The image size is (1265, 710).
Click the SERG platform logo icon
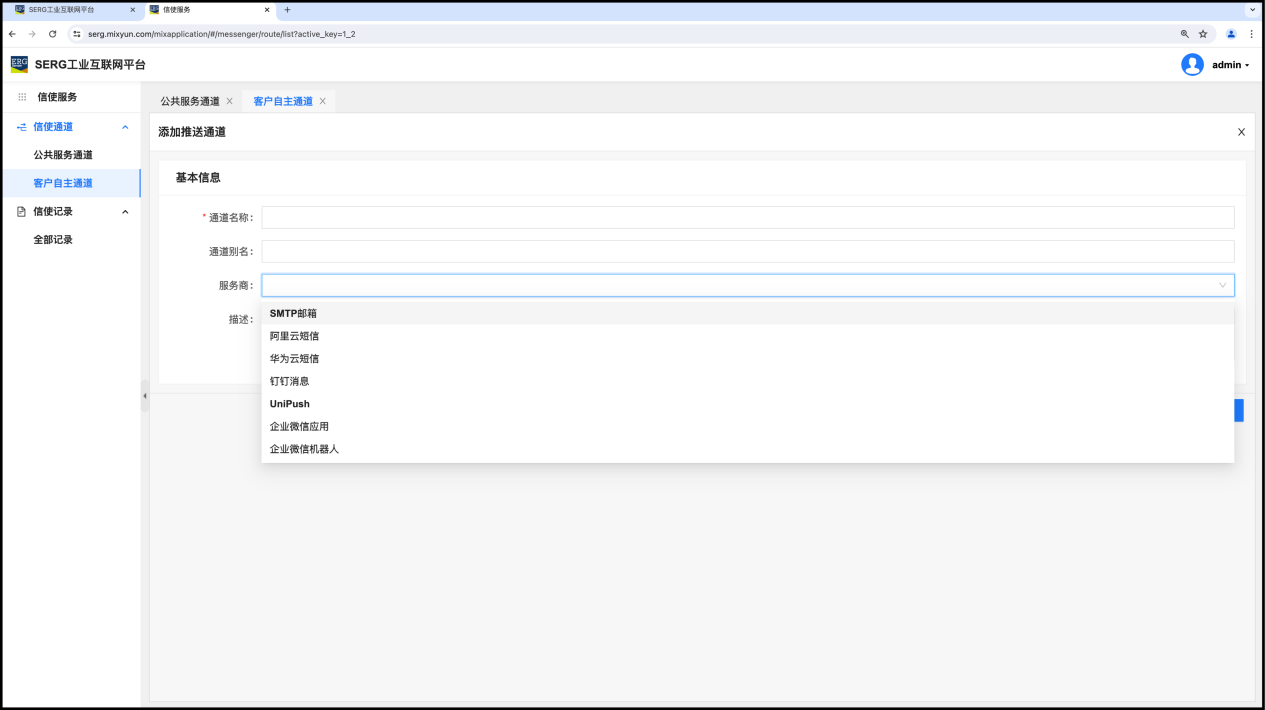click(19, 65)
